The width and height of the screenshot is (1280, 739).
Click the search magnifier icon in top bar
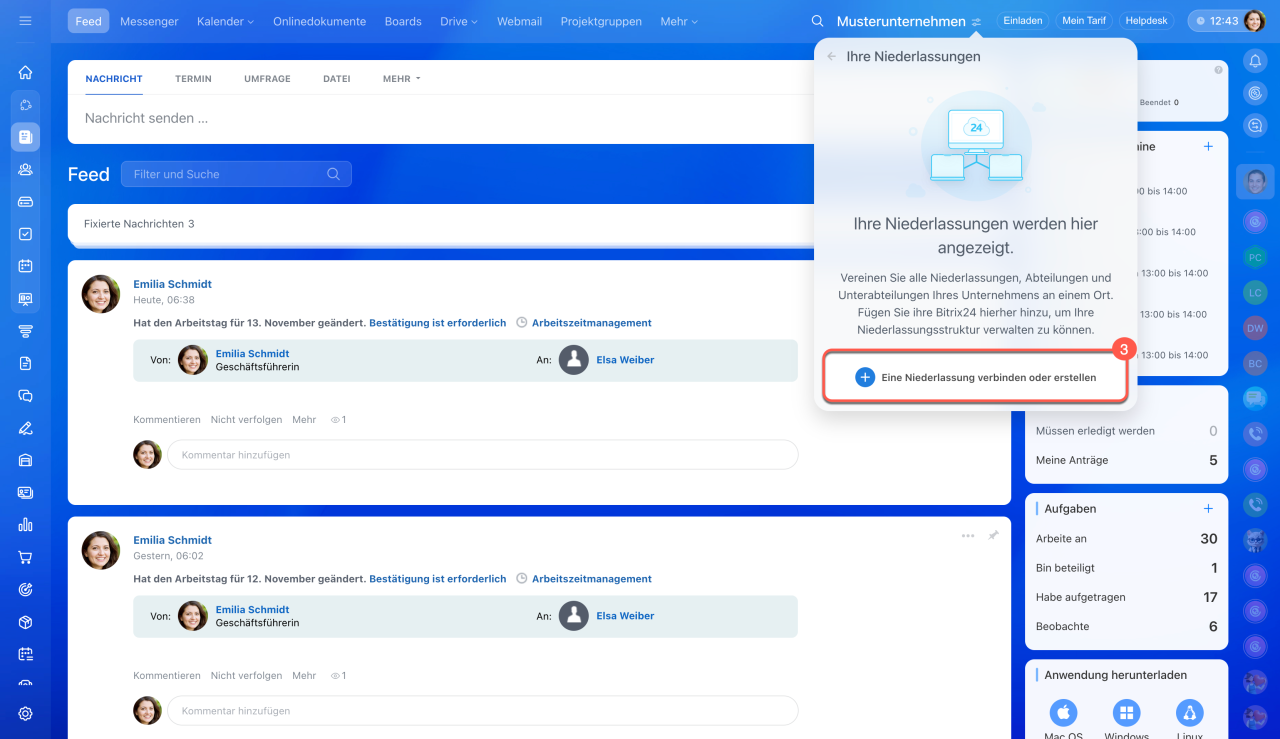[817, 21]
